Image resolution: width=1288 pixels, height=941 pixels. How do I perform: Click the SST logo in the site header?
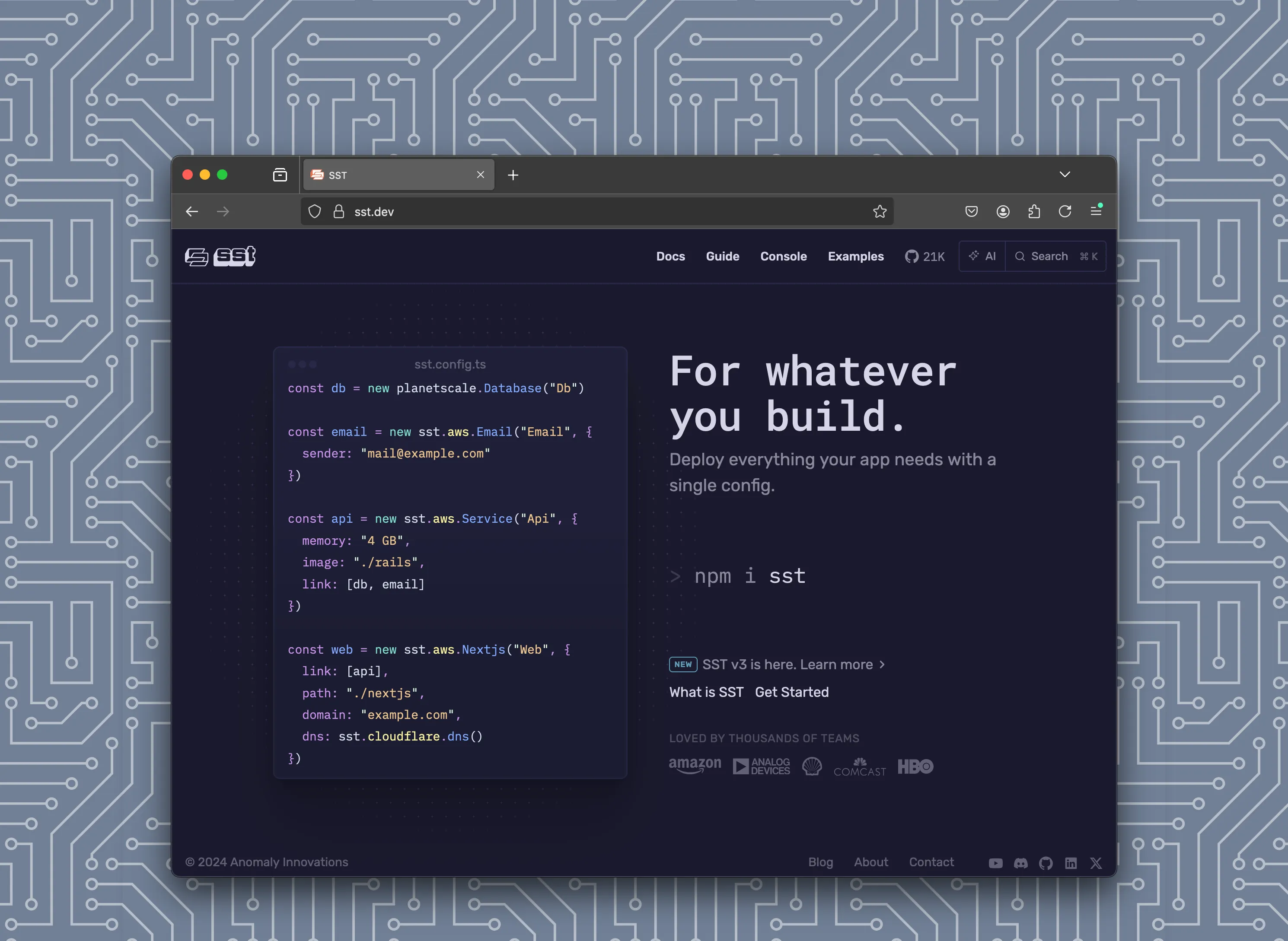pyautogui.click(x=220, y=256)
